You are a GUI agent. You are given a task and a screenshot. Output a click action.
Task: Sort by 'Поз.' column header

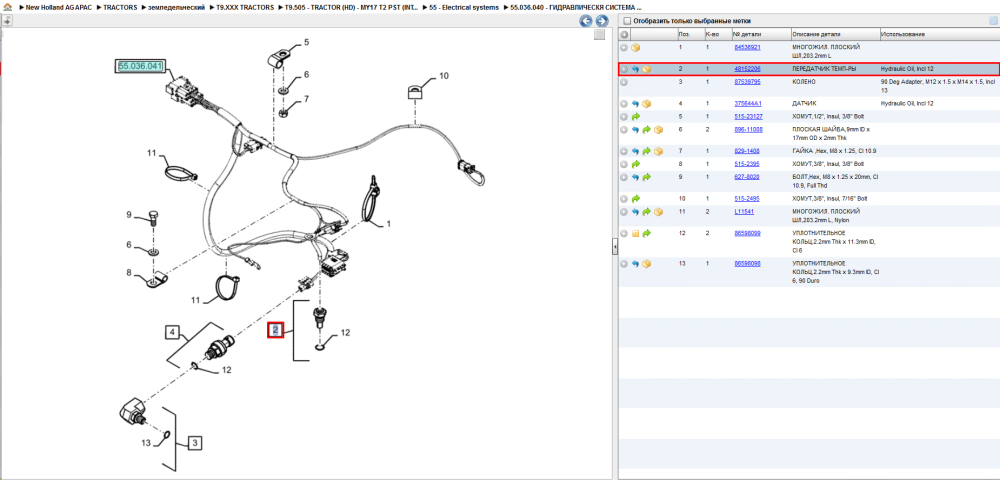click(x=689, y=34)
